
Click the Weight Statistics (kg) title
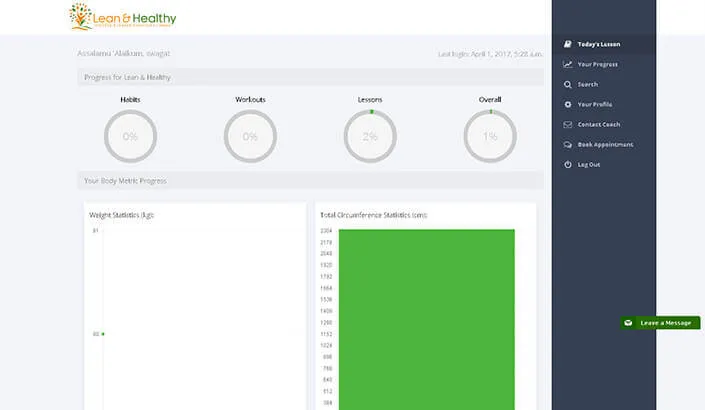coord(121,215)
